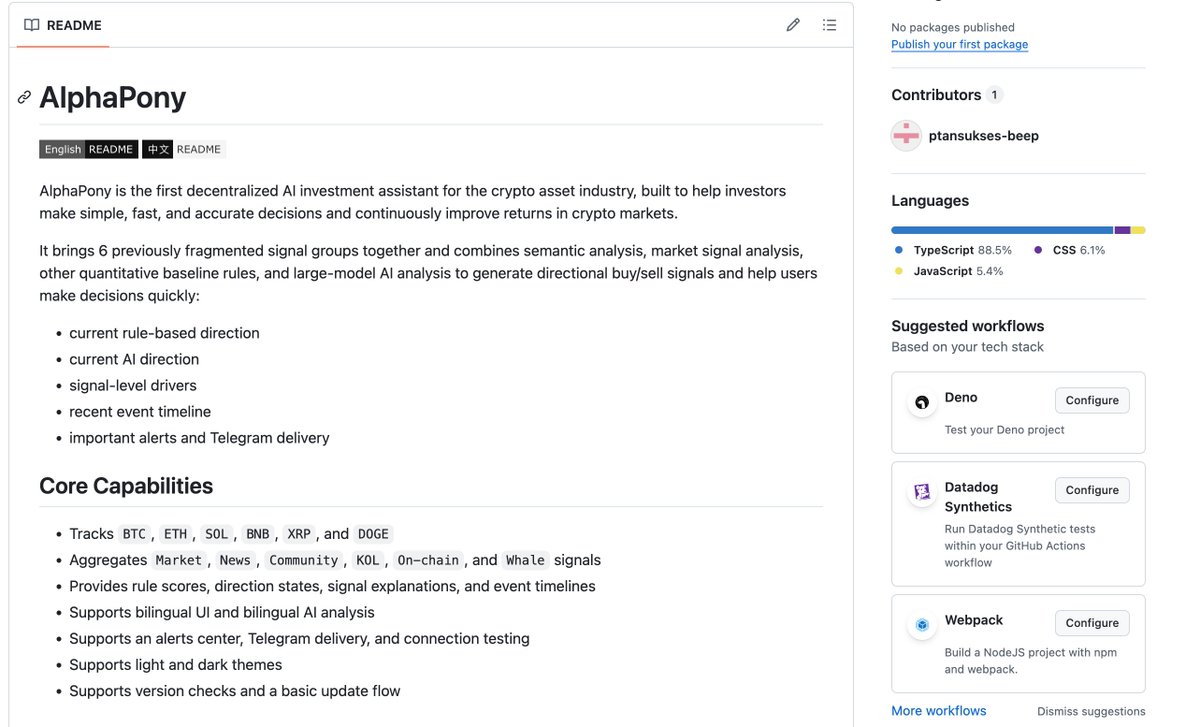Follow the Publish your first package link

pyautogui.click(x=959, y=44)
